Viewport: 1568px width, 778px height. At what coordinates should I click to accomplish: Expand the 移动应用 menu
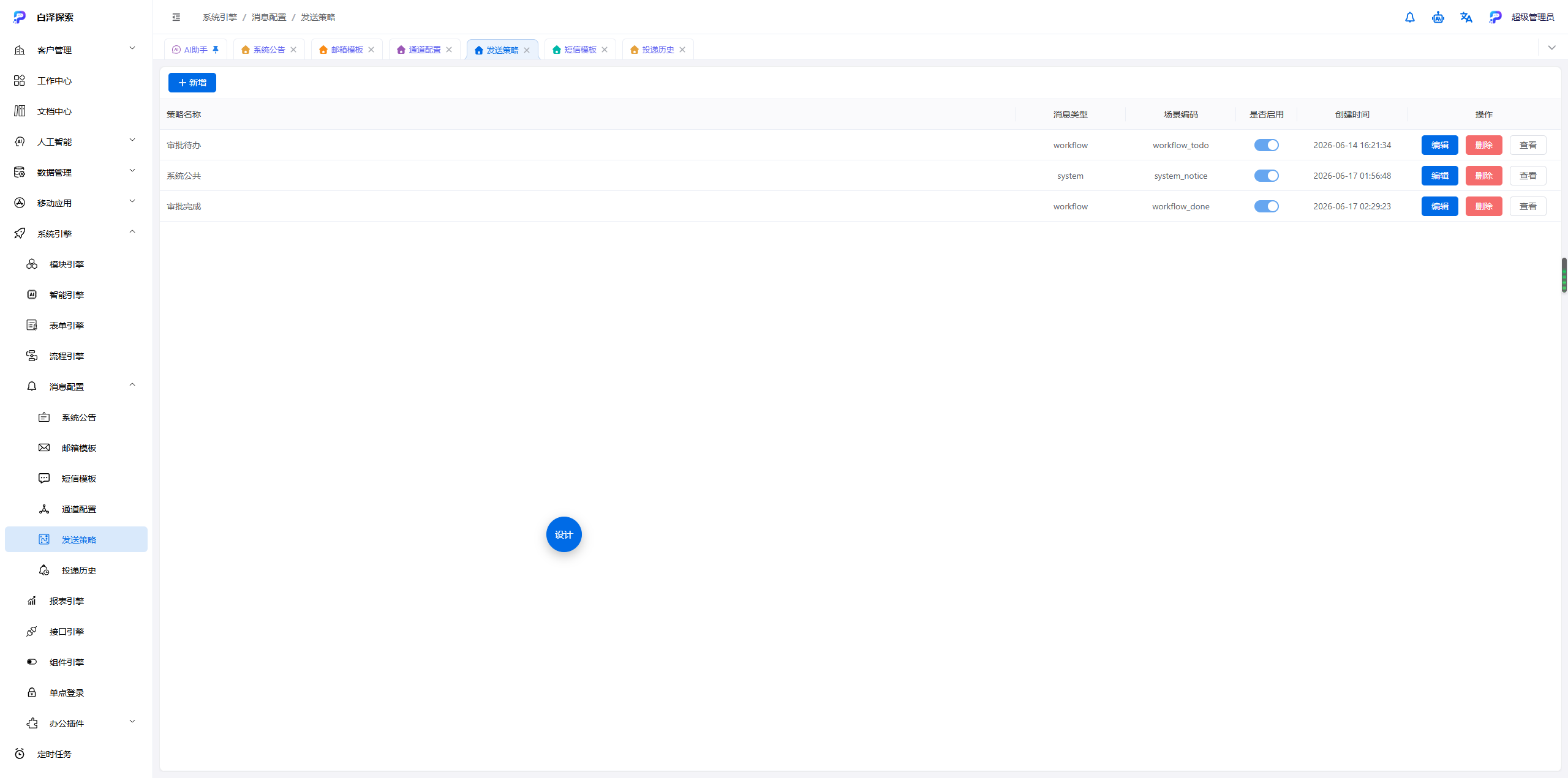pos(76,203)
